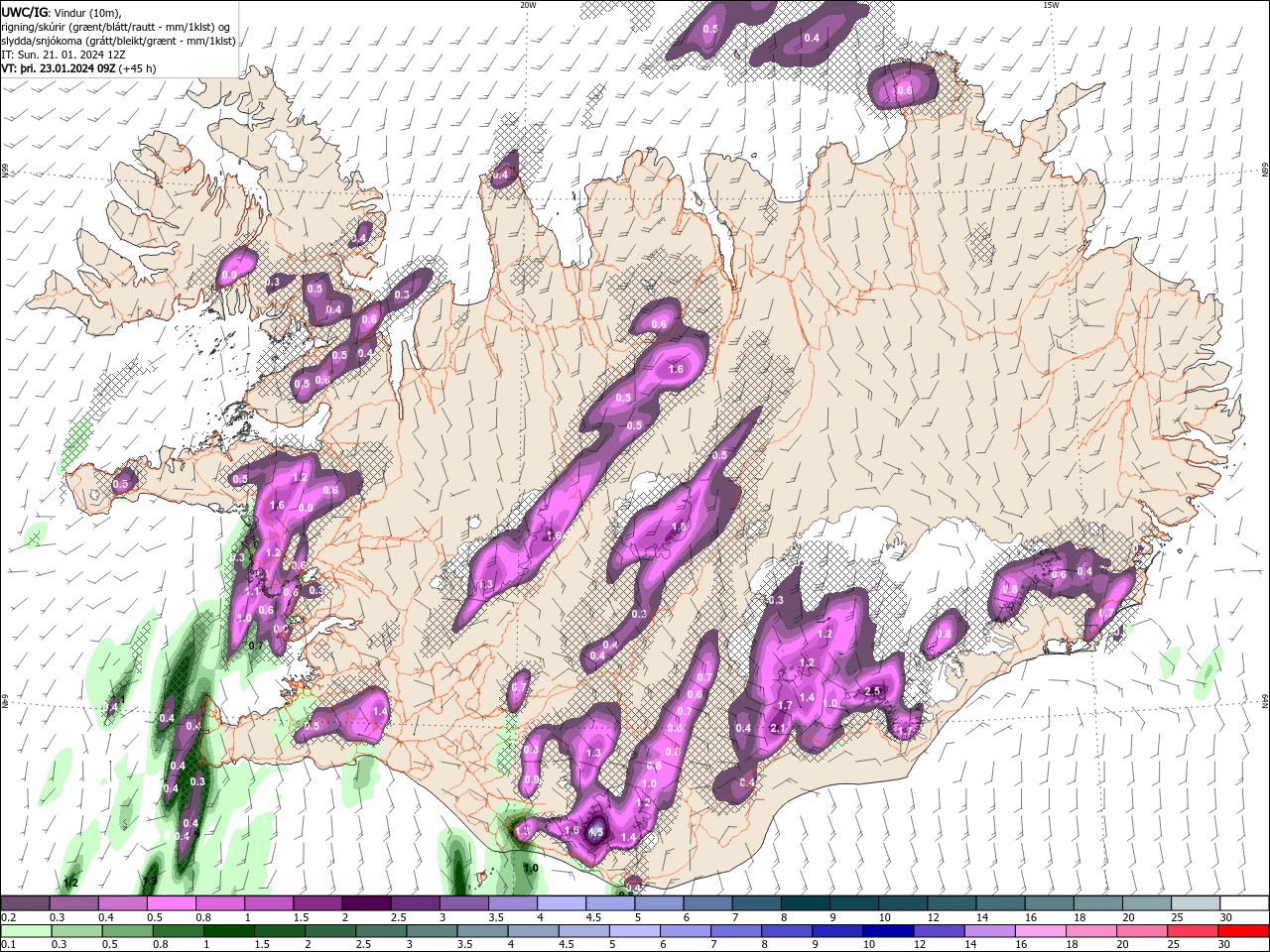Select the lavender 4–4.5 swatch in the upper legend row
This screenshot has width=1270, height=952.
pos(561,903)
